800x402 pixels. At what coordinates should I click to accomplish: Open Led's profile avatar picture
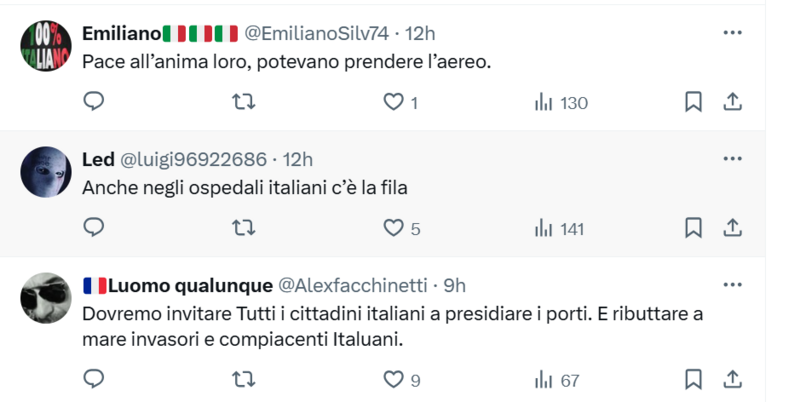pos(46,169)
